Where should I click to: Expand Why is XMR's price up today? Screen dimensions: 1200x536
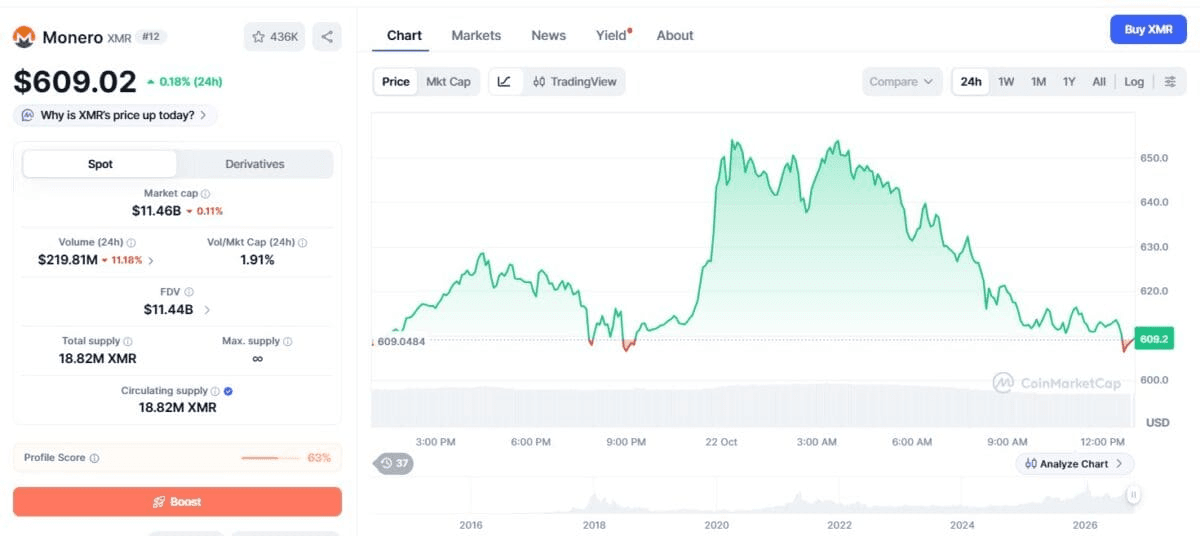116,115
